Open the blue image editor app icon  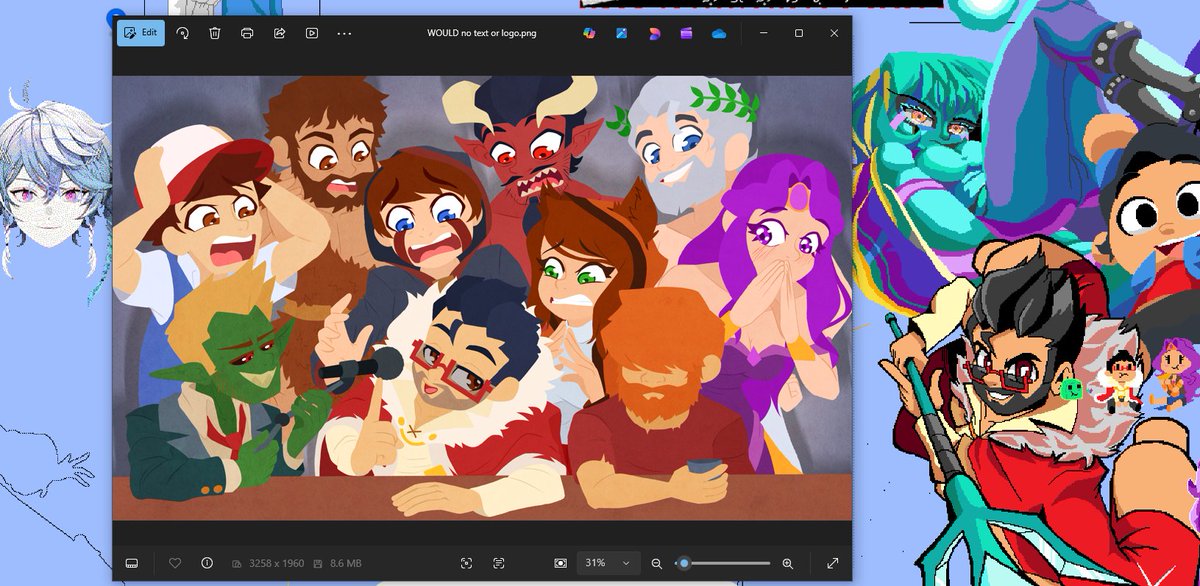(x=622, y=33)
